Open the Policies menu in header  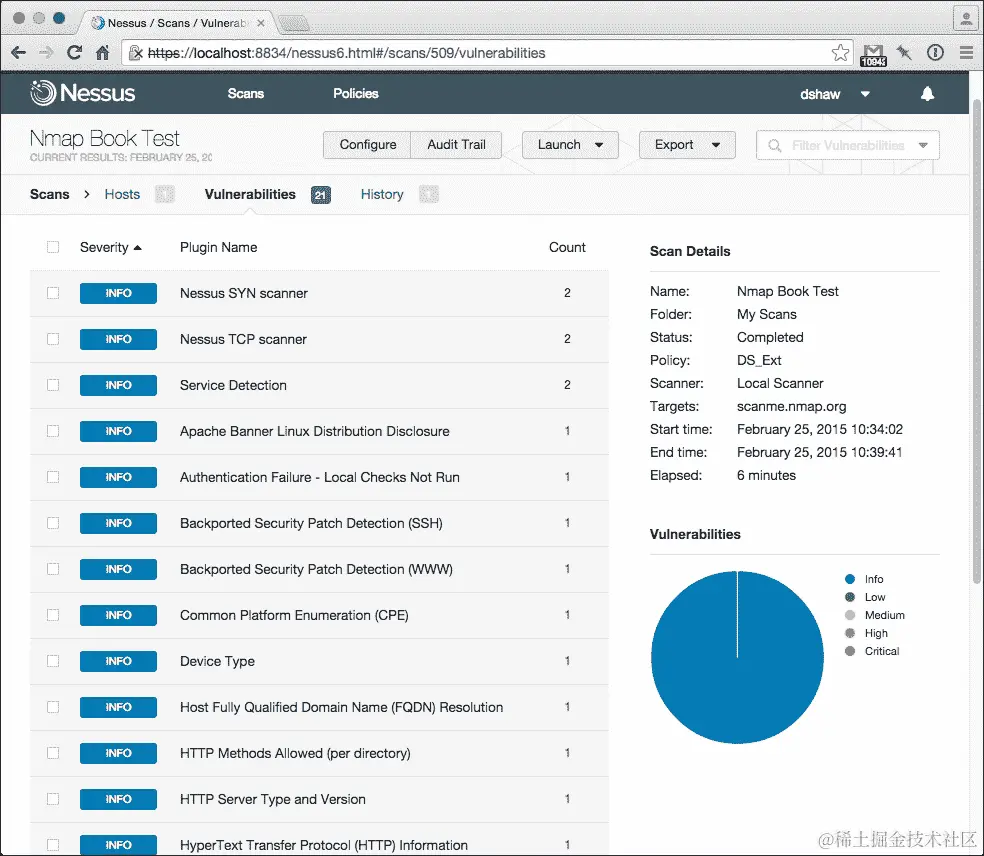tap(356, 94)
